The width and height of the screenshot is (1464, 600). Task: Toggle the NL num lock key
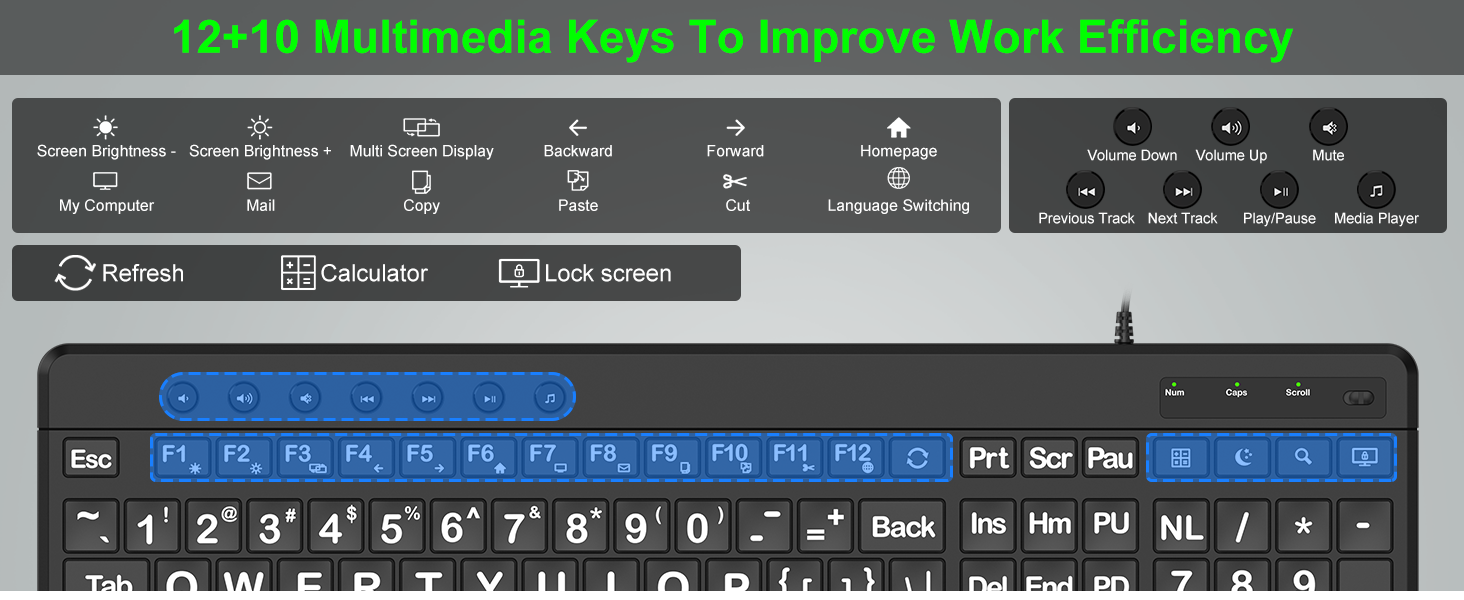pyautogui.click(x=1181, y=527)
